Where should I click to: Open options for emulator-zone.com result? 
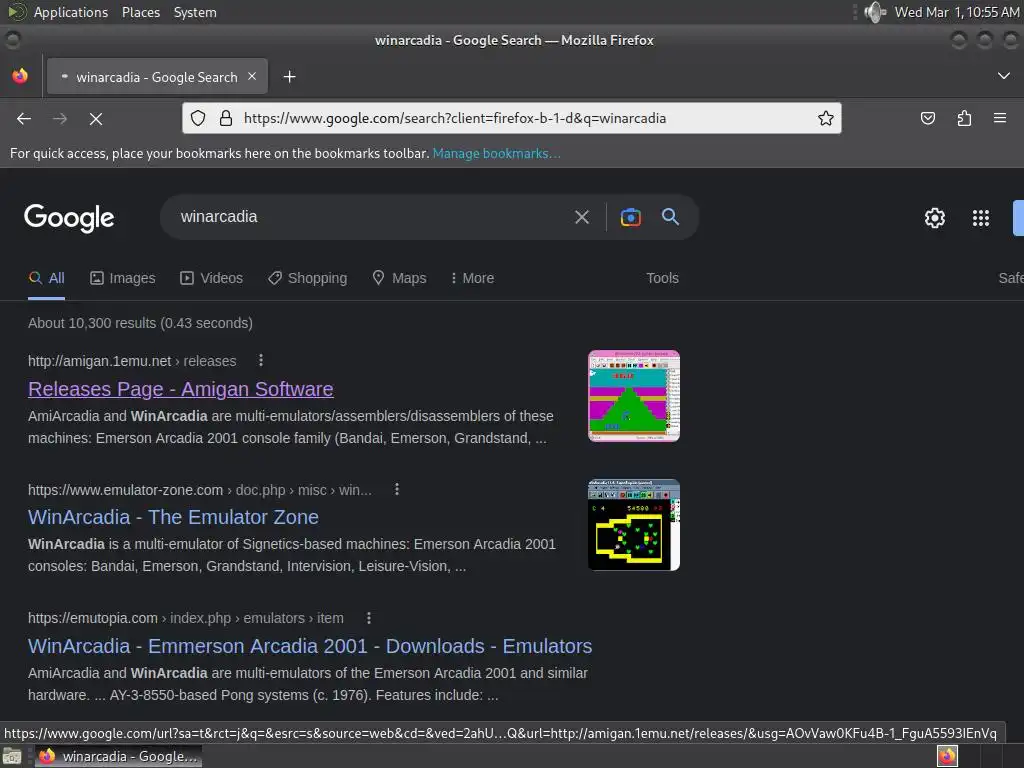click(x=396, y=490)
